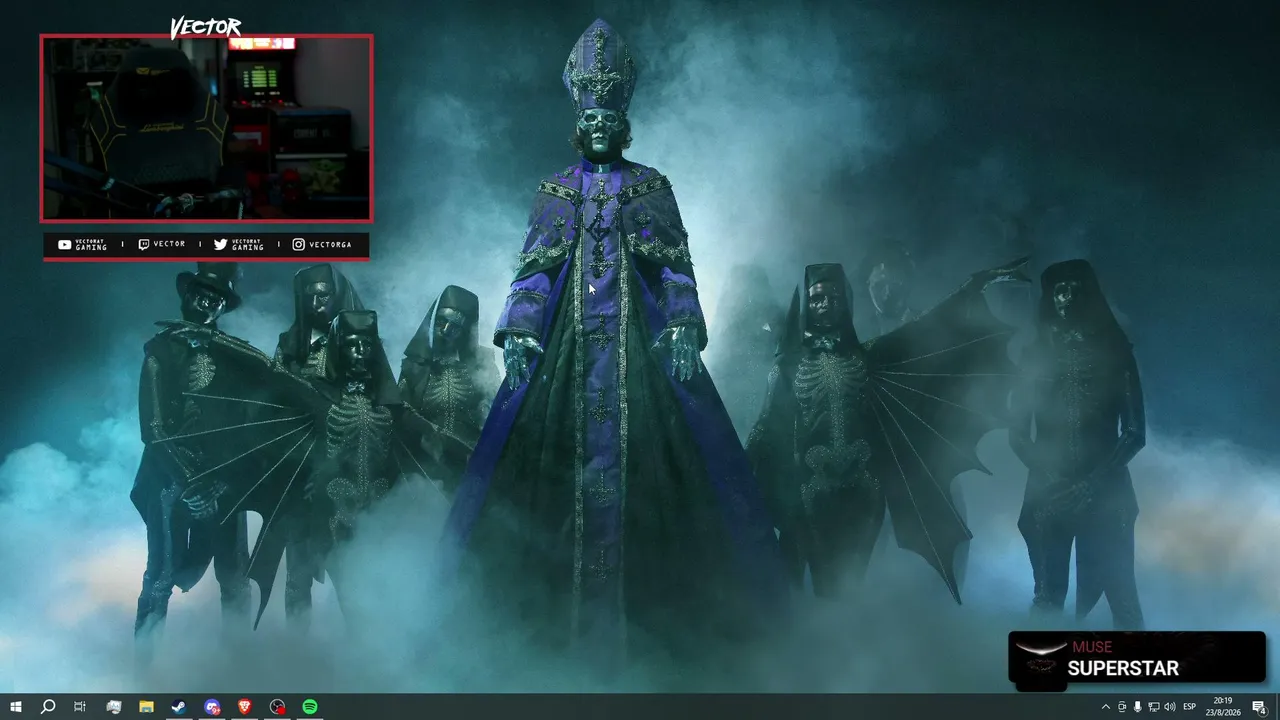
Task: Open taskbar search magnifier
Action: pyautogui.click(x=47, y=707)
